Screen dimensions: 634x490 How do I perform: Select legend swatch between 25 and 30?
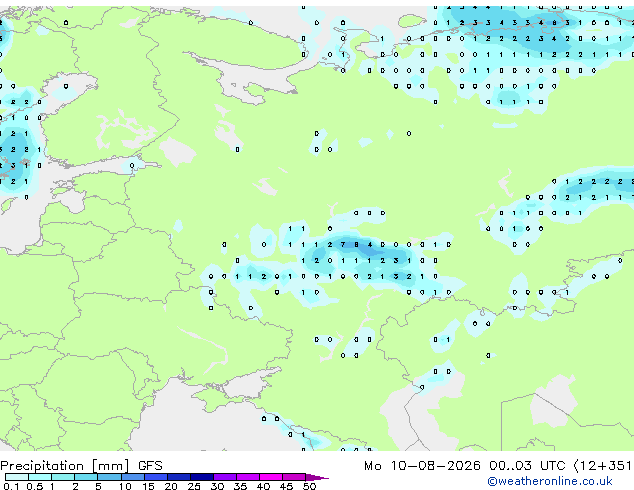click(201, 477)
